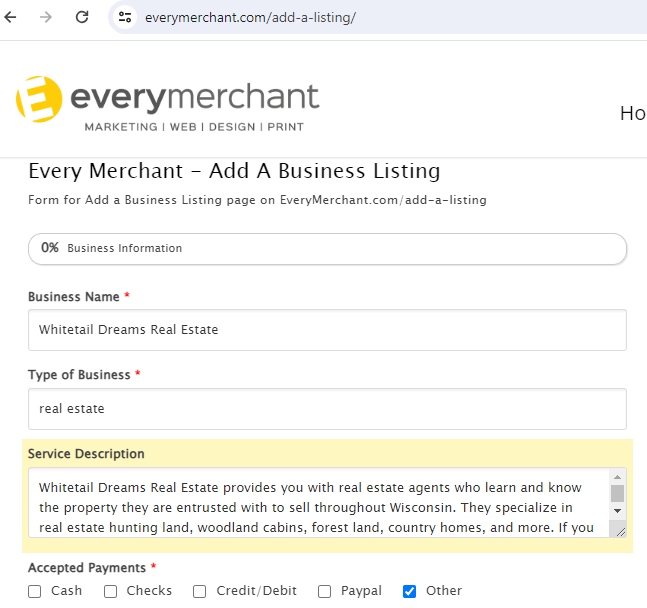Click into the Type of Business field
The height and width of the screenshot is (608, 647).
pos(327,409)
